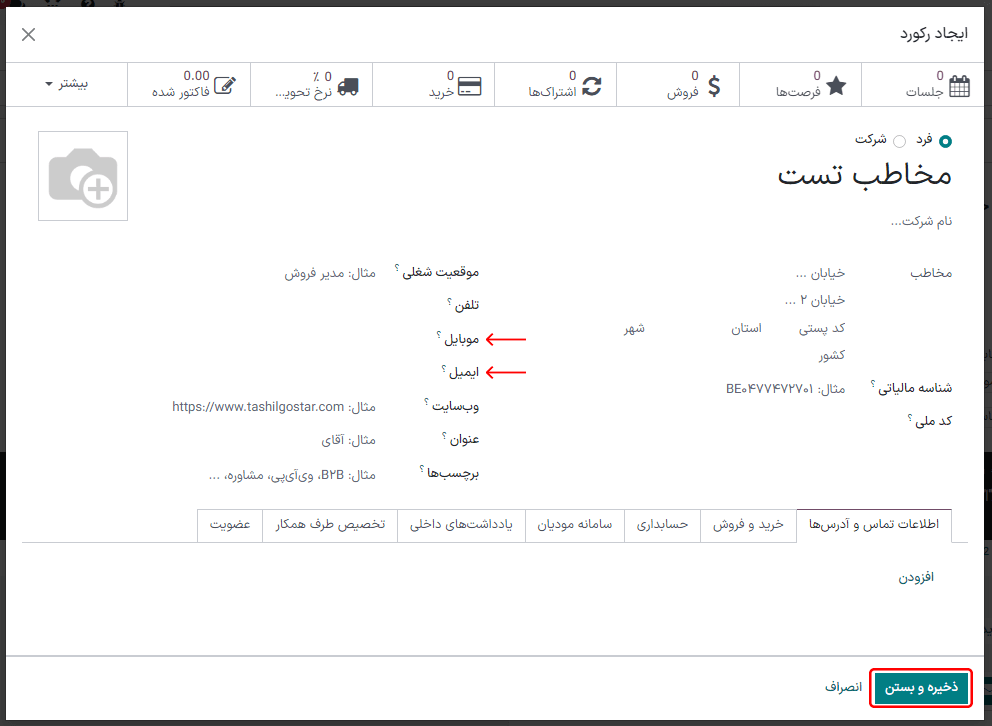992x726 pixels.
Task: Click the ذخیره و بستن button
Action: point(922,687)
